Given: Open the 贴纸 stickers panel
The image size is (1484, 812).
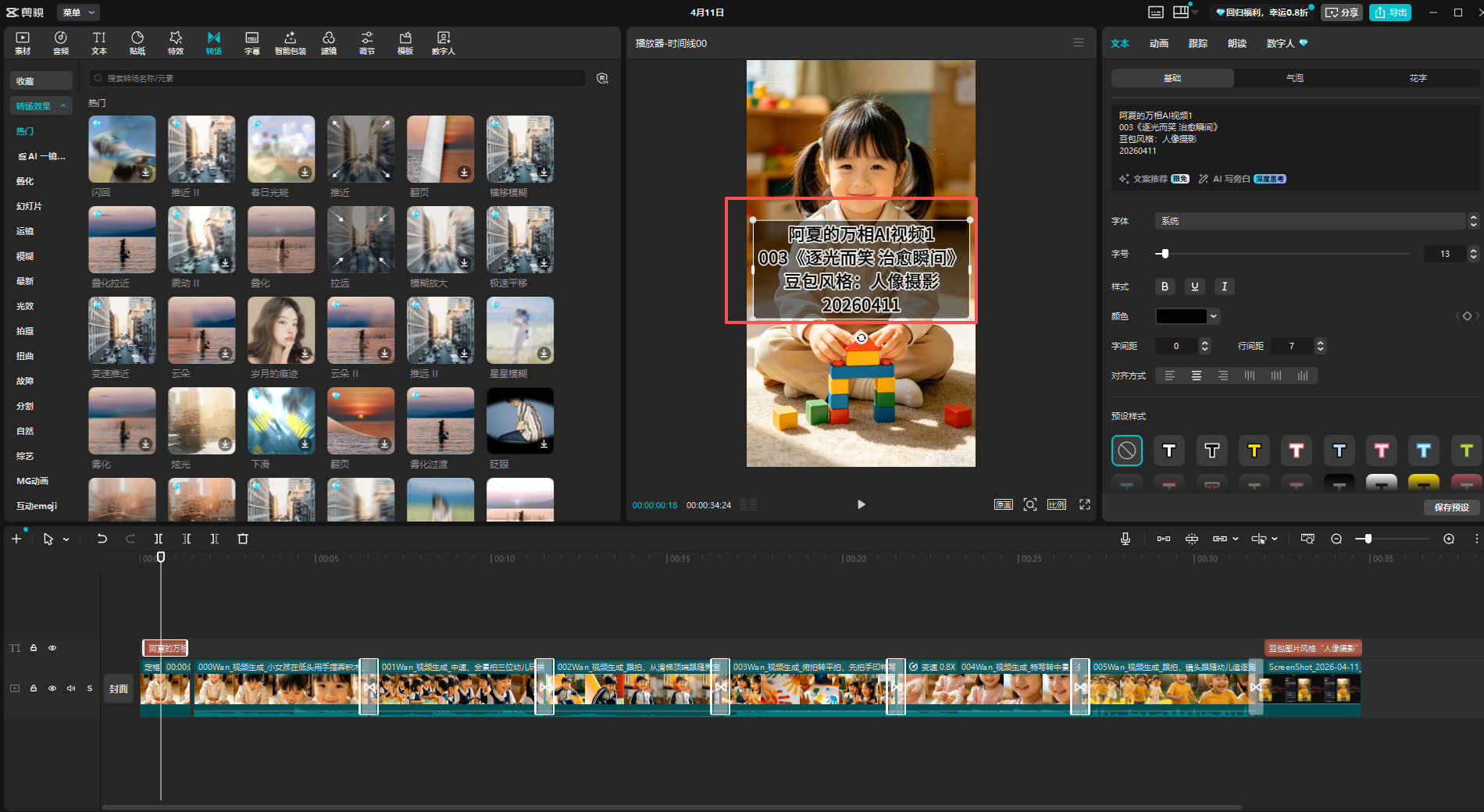Looking at the screenshot, I should click(x=137, y=43).
